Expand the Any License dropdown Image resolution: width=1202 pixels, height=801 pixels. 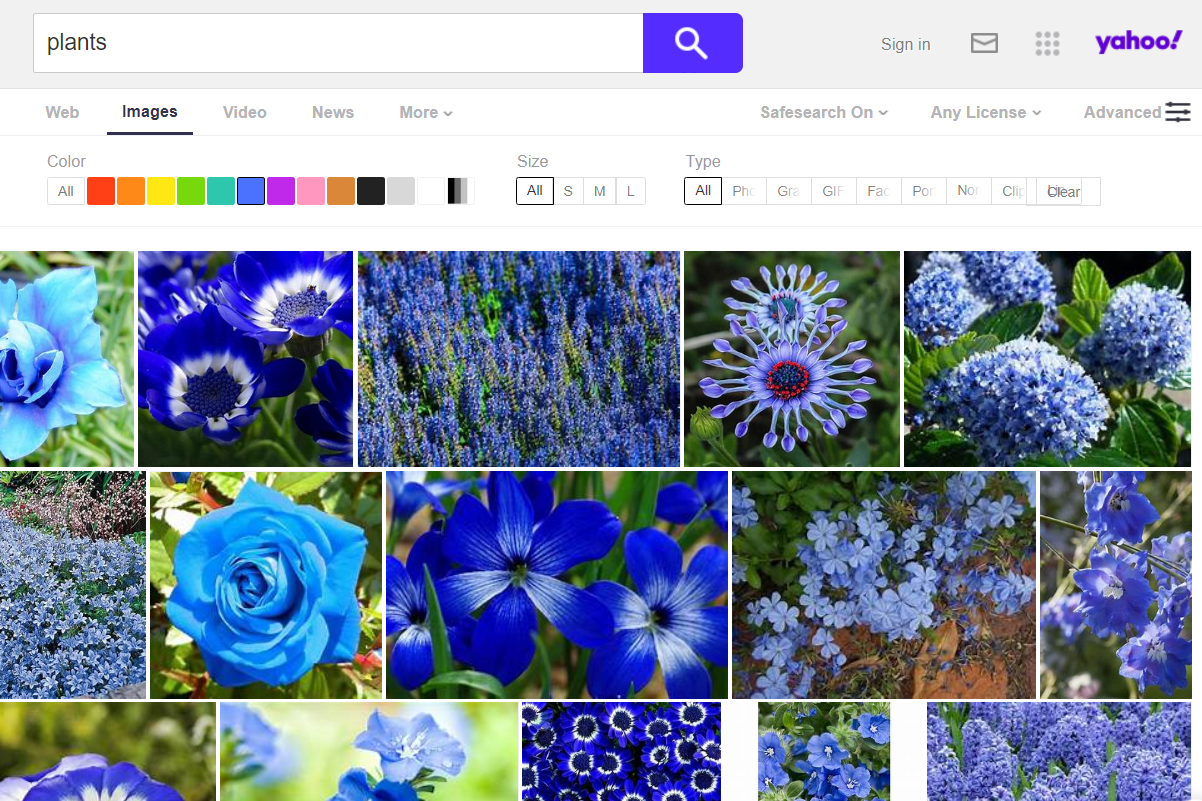pos(985,112)
